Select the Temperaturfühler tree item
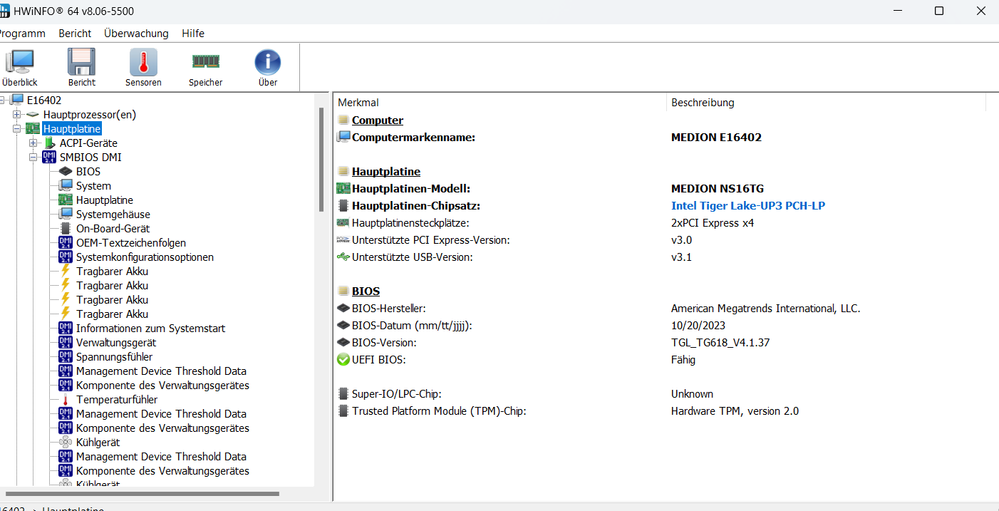999x511 pixels. tap(116, 399)
